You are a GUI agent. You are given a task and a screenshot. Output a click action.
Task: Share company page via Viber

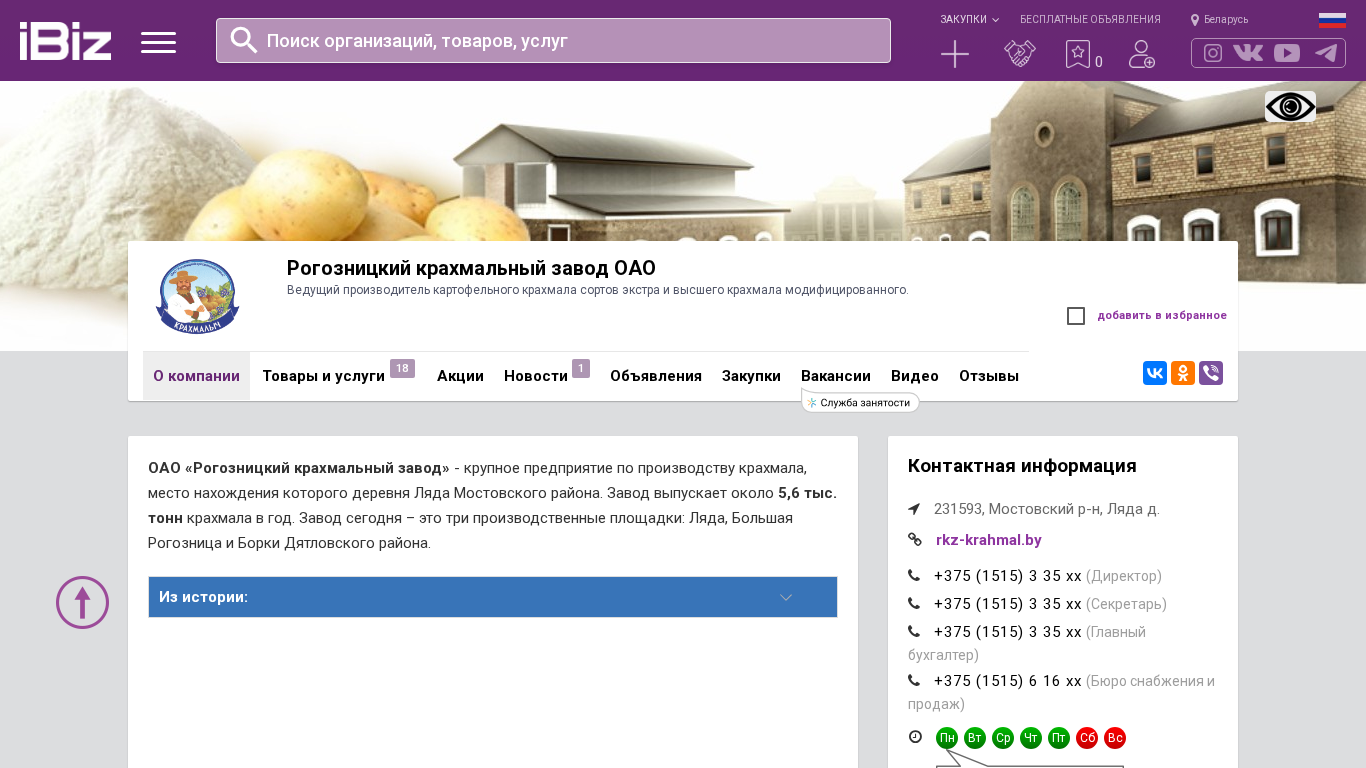tap(1211, 373)
